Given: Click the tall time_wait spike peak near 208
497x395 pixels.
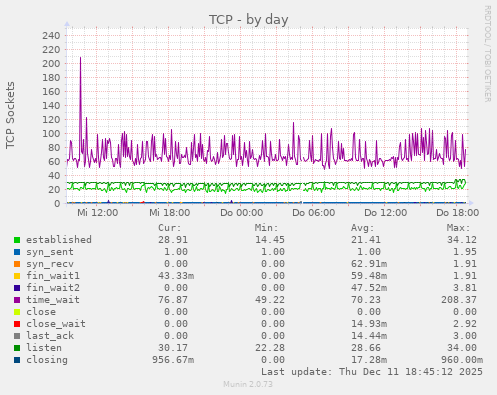Looking at the screenshot, I should [x=80, y=58].
